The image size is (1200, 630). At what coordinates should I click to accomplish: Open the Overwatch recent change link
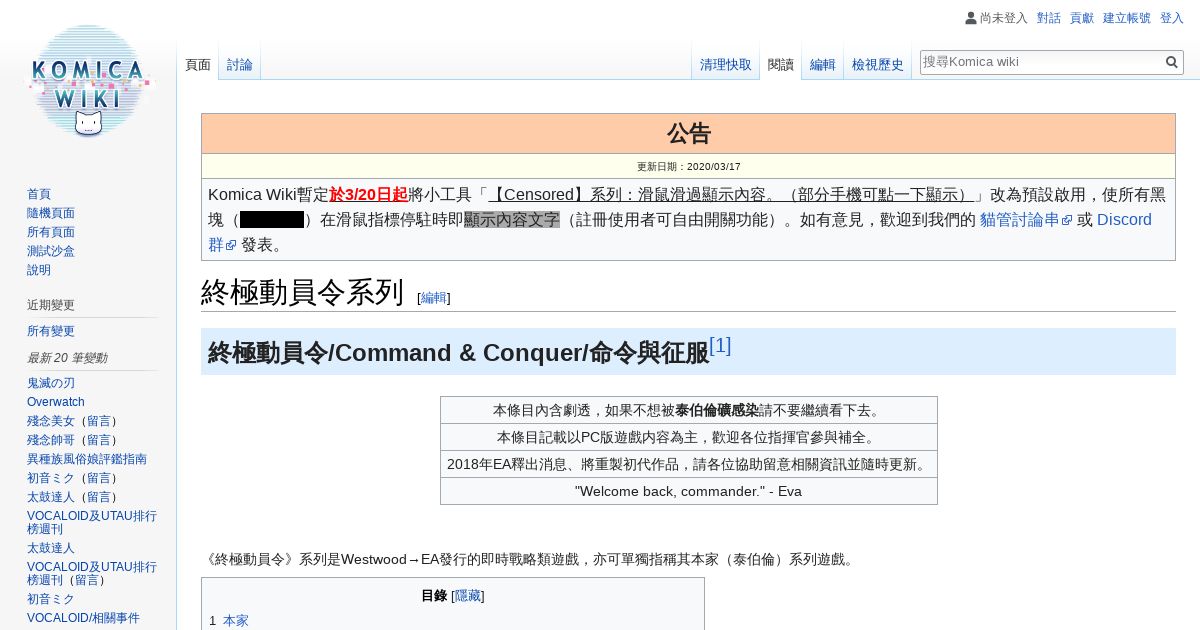coord(56,402)
